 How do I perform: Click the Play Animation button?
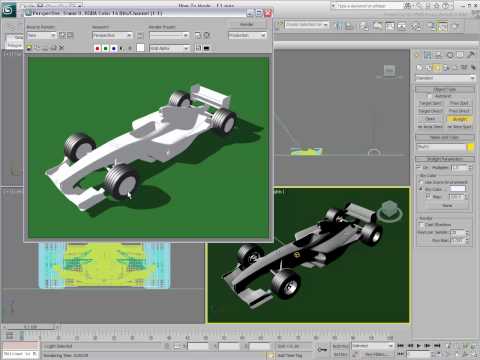coord(419,346)
